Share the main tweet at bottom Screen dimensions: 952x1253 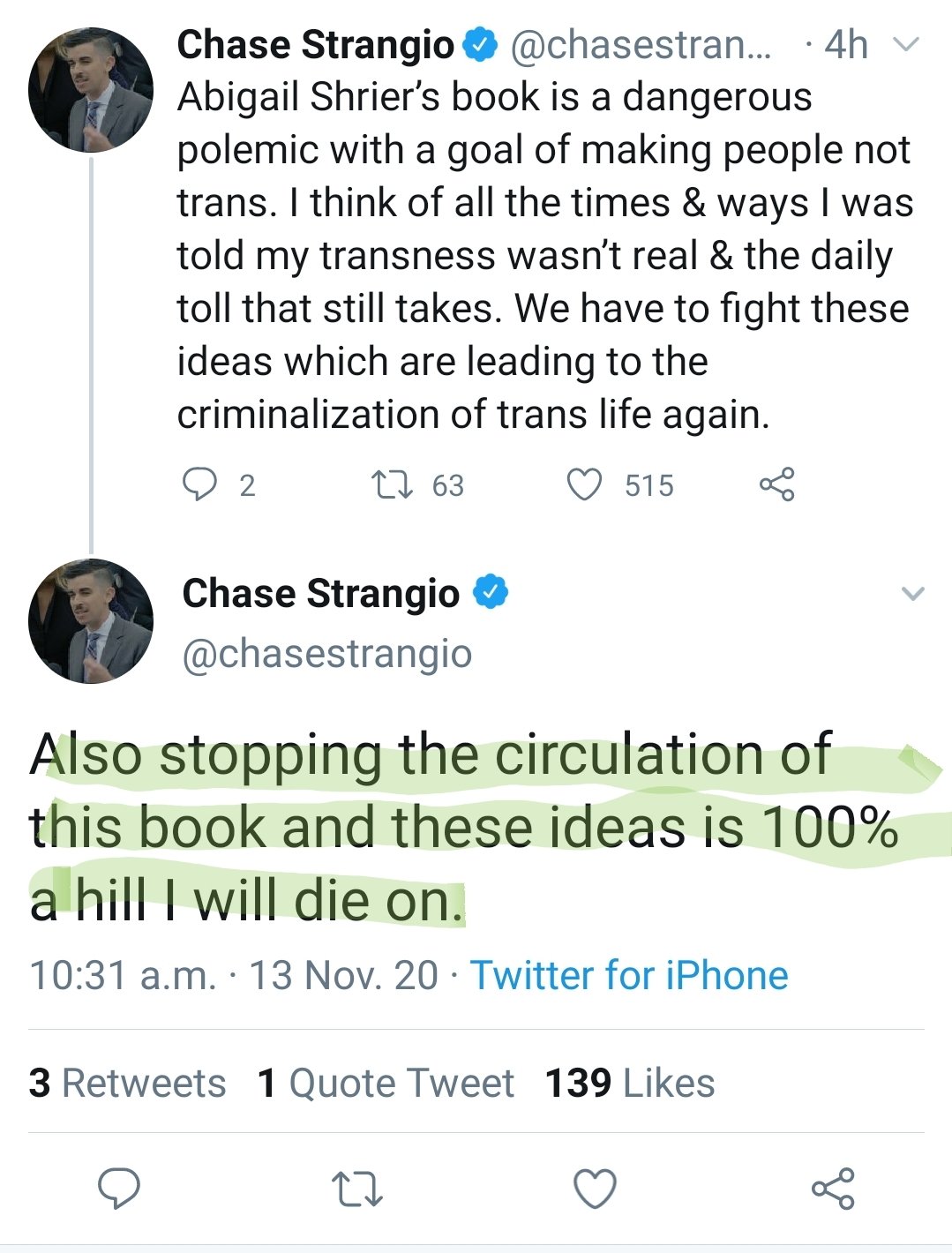point(833,1188)
